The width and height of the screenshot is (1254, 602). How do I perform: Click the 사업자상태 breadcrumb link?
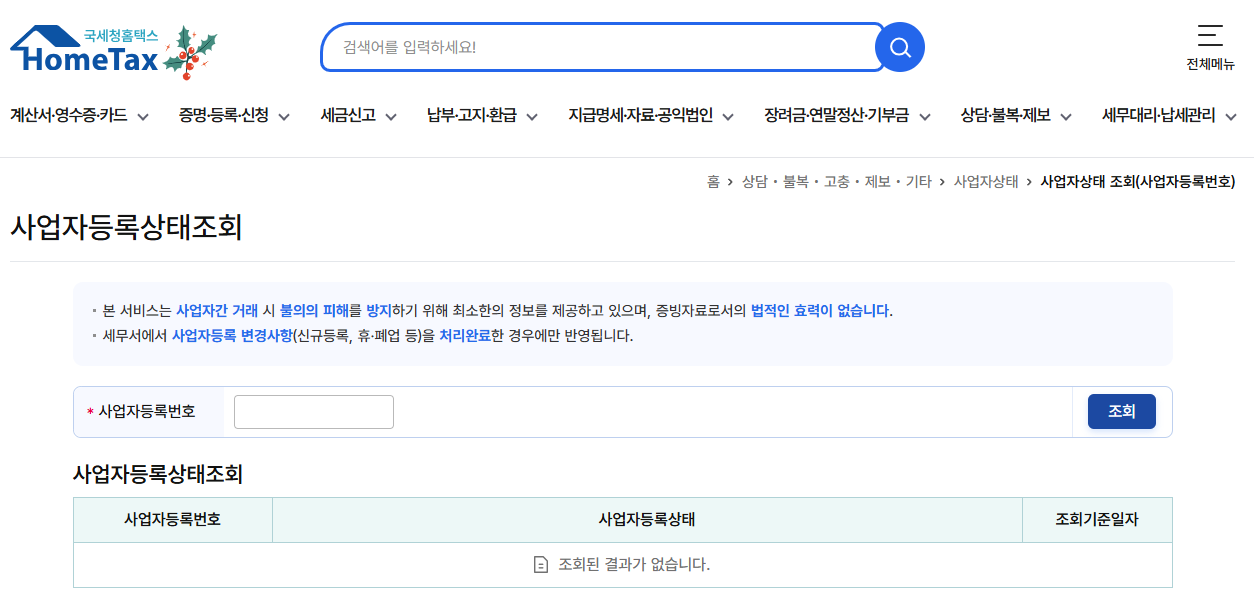[x=985, y=182]
